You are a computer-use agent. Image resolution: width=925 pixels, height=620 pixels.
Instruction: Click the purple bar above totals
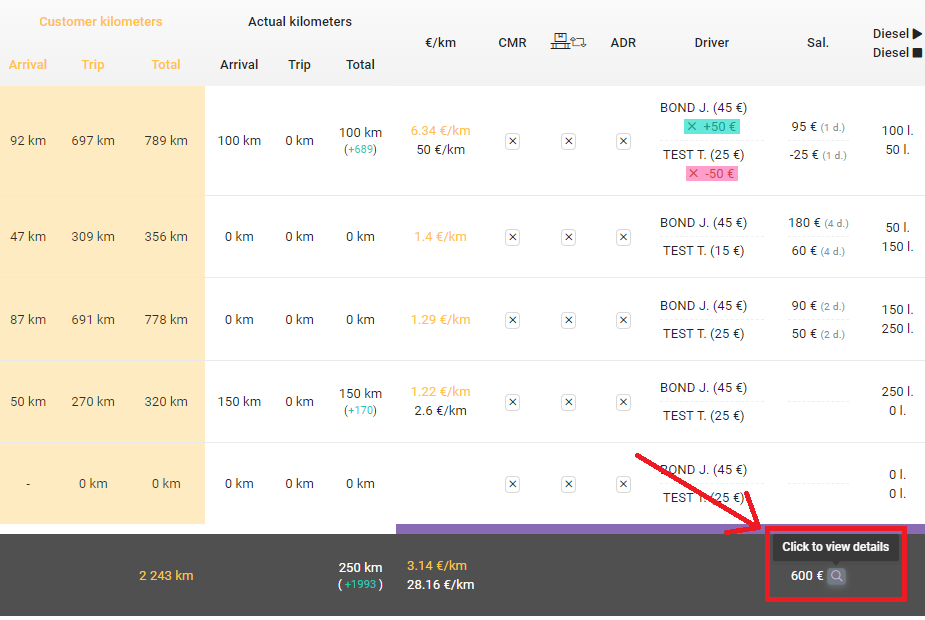click(660, 529)
